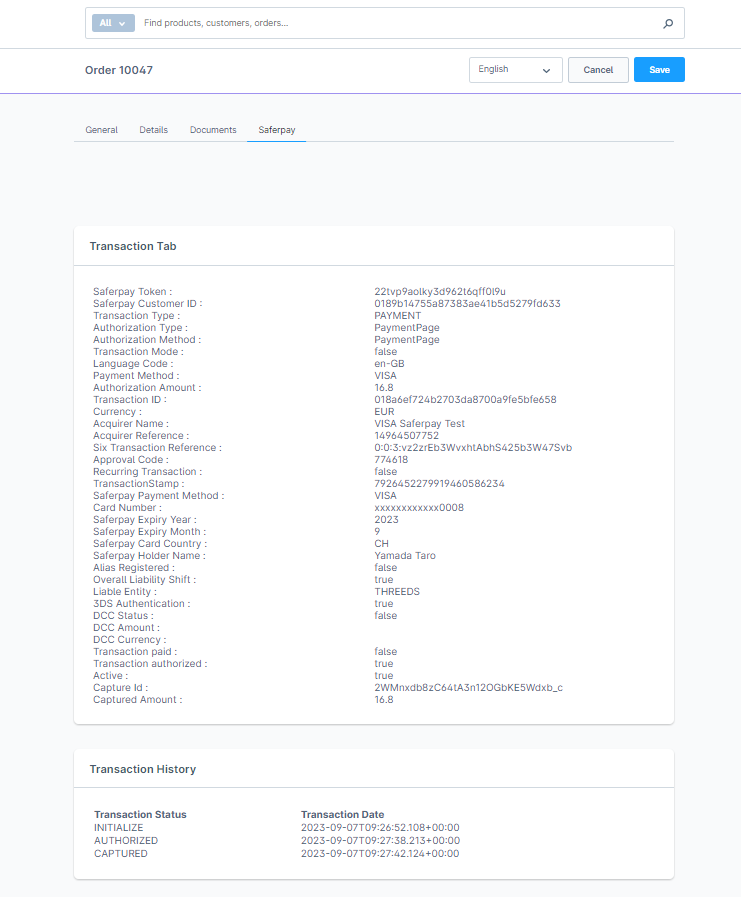This screenshot has height=897, width=741.
Task: Click the Transaction Tab card title
Action: (x=133, y=246)
